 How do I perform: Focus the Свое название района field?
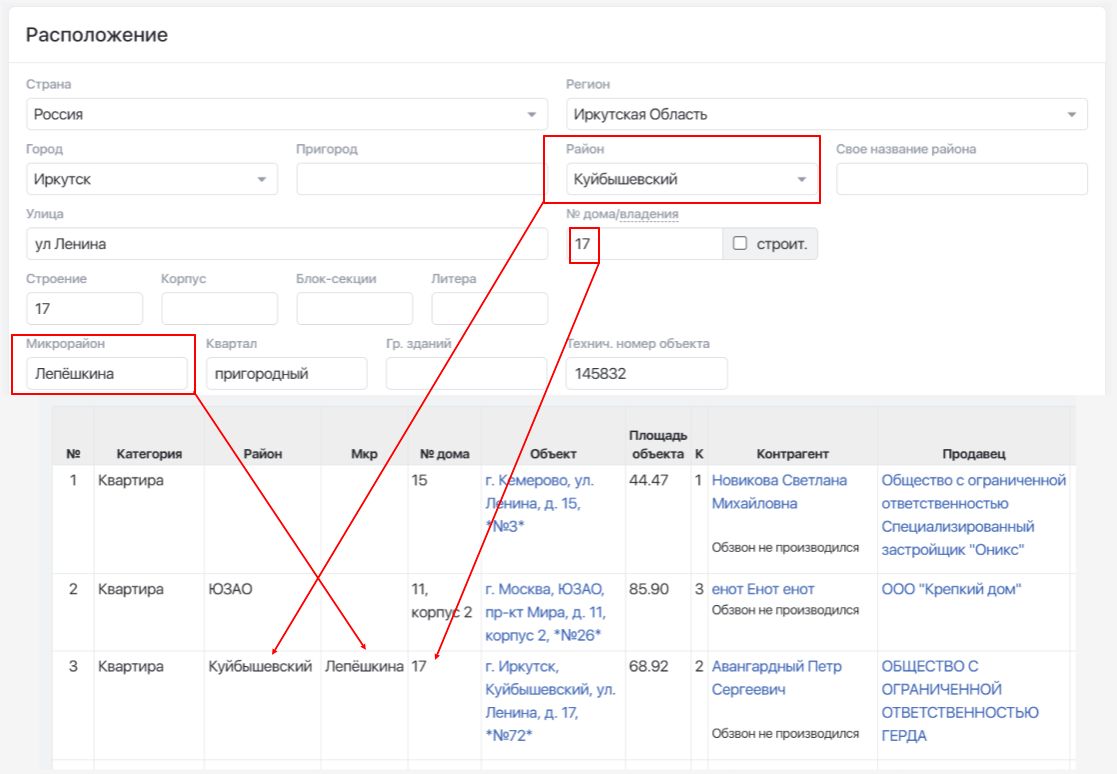[x=962, y=179]
